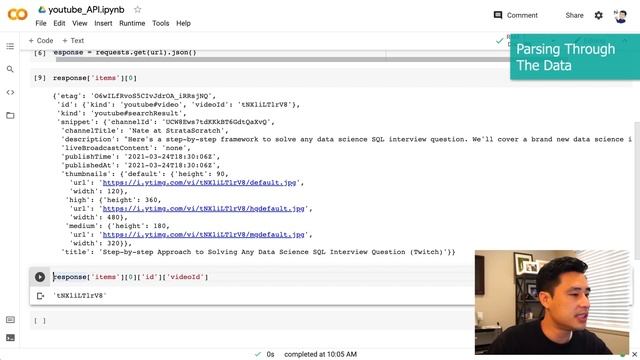
Task: Click the 'publishTime' output line
Action: click(x=141, y=156)
